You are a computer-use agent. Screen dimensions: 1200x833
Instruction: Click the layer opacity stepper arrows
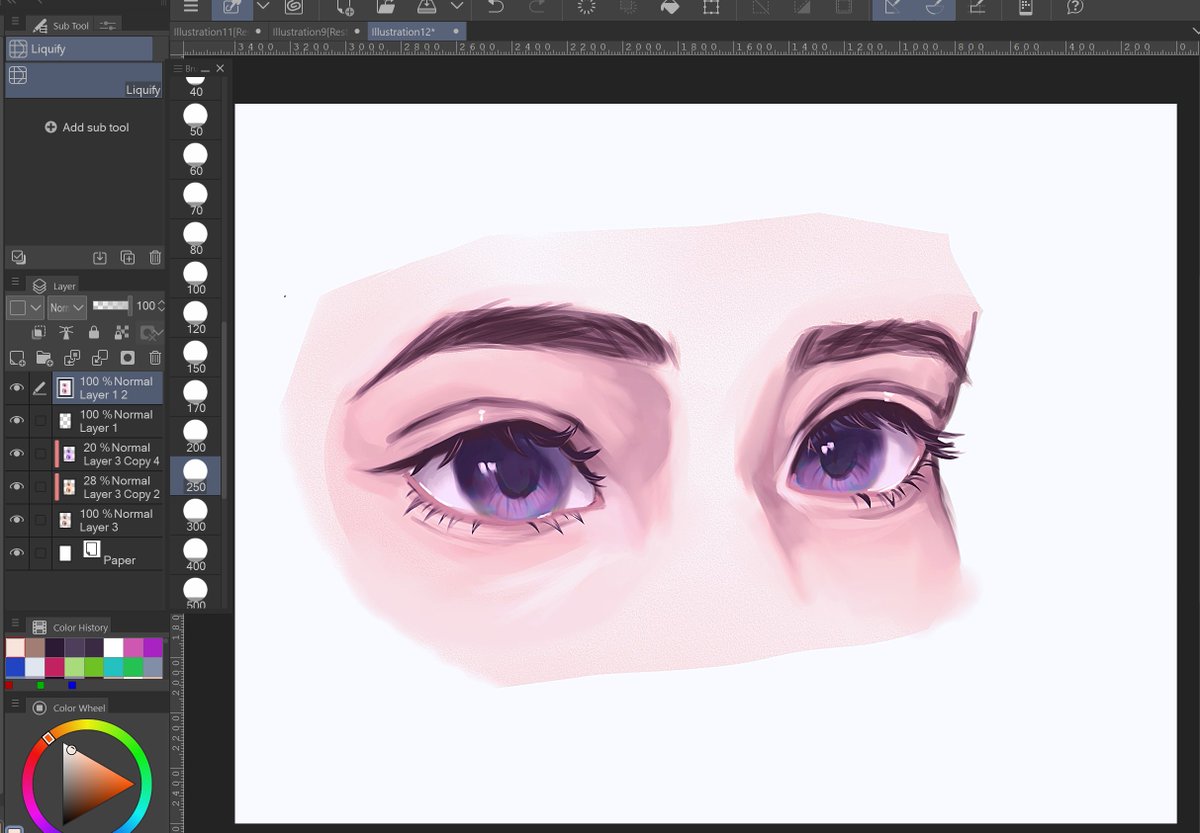[x=161, y=306]
